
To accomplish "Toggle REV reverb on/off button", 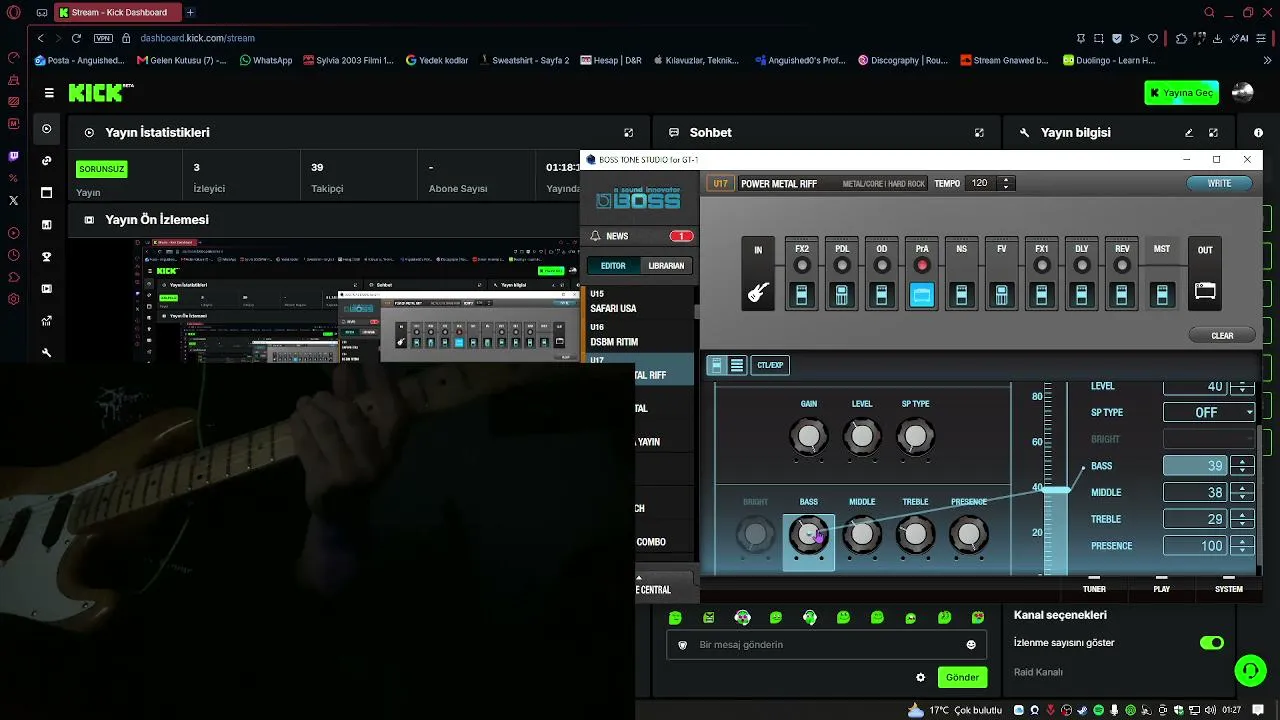I will point(1122,265).
